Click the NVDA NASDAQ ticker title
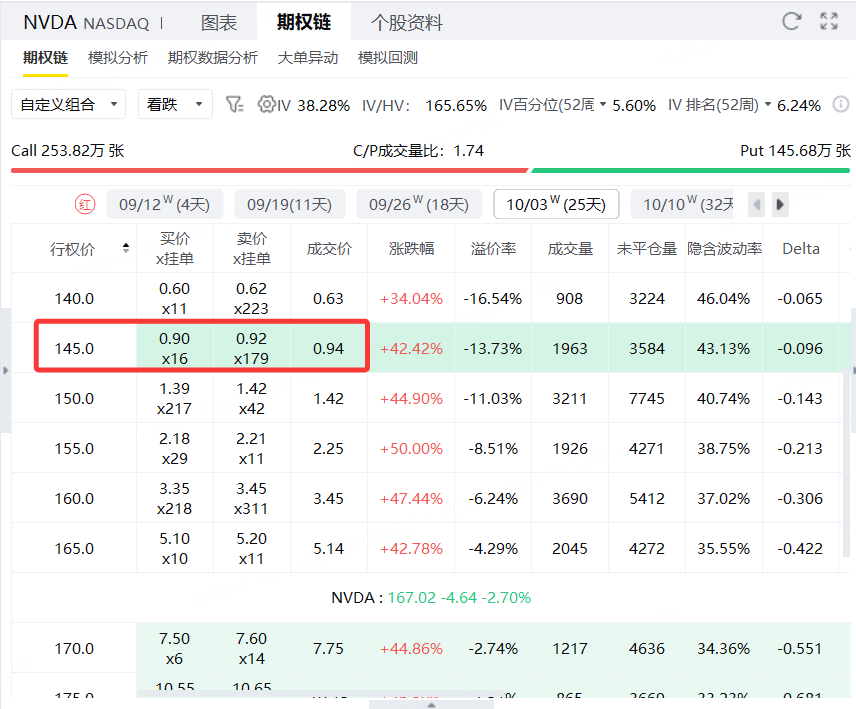 (86, 22)
